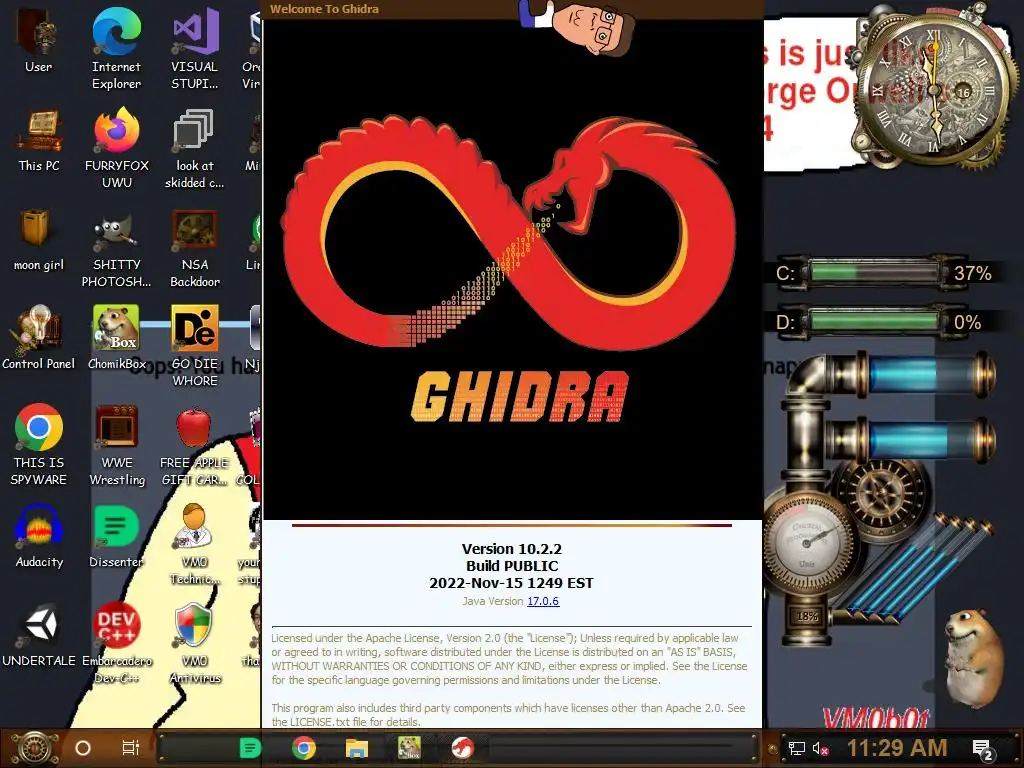Open the NSA Backdoor desktop icon

pyautogui.click(x=195, y=248)
